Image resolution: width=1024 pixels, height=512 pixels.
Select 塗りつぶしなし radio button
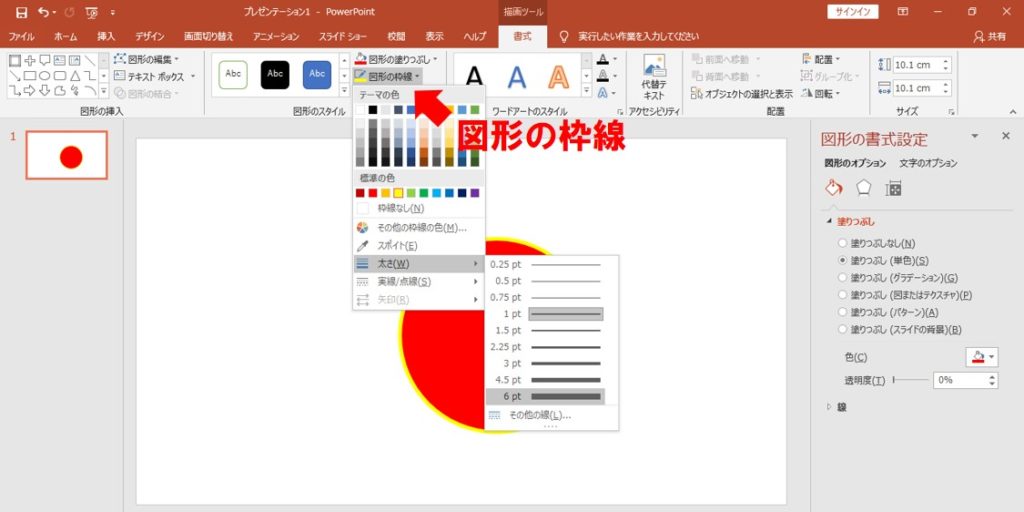pyautogui.click(x=844, y=243)
